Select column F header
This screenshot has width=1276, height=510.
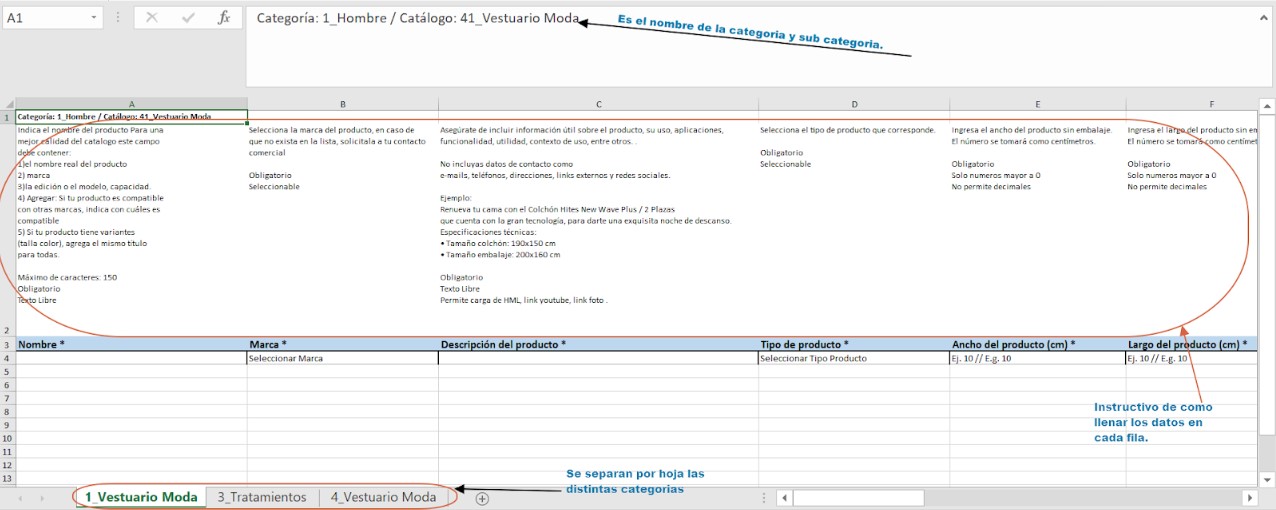coord(1191,104)
